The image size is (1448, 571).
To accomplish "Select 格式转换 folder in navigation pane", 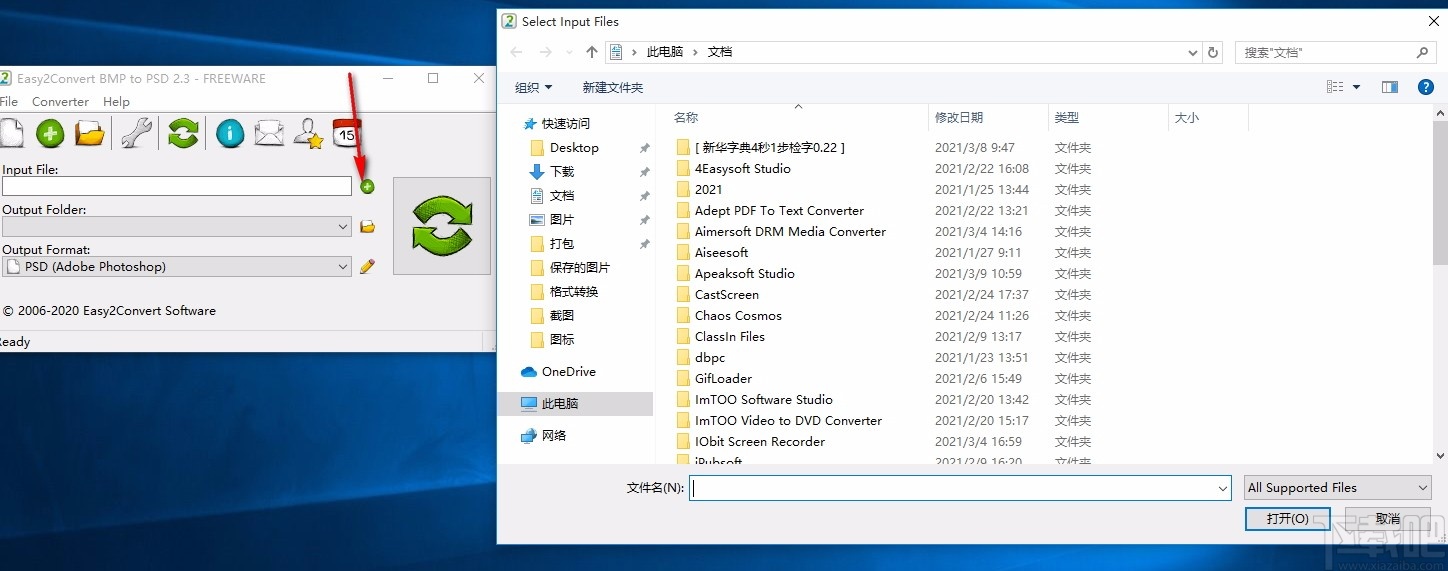I will [574, 291].
